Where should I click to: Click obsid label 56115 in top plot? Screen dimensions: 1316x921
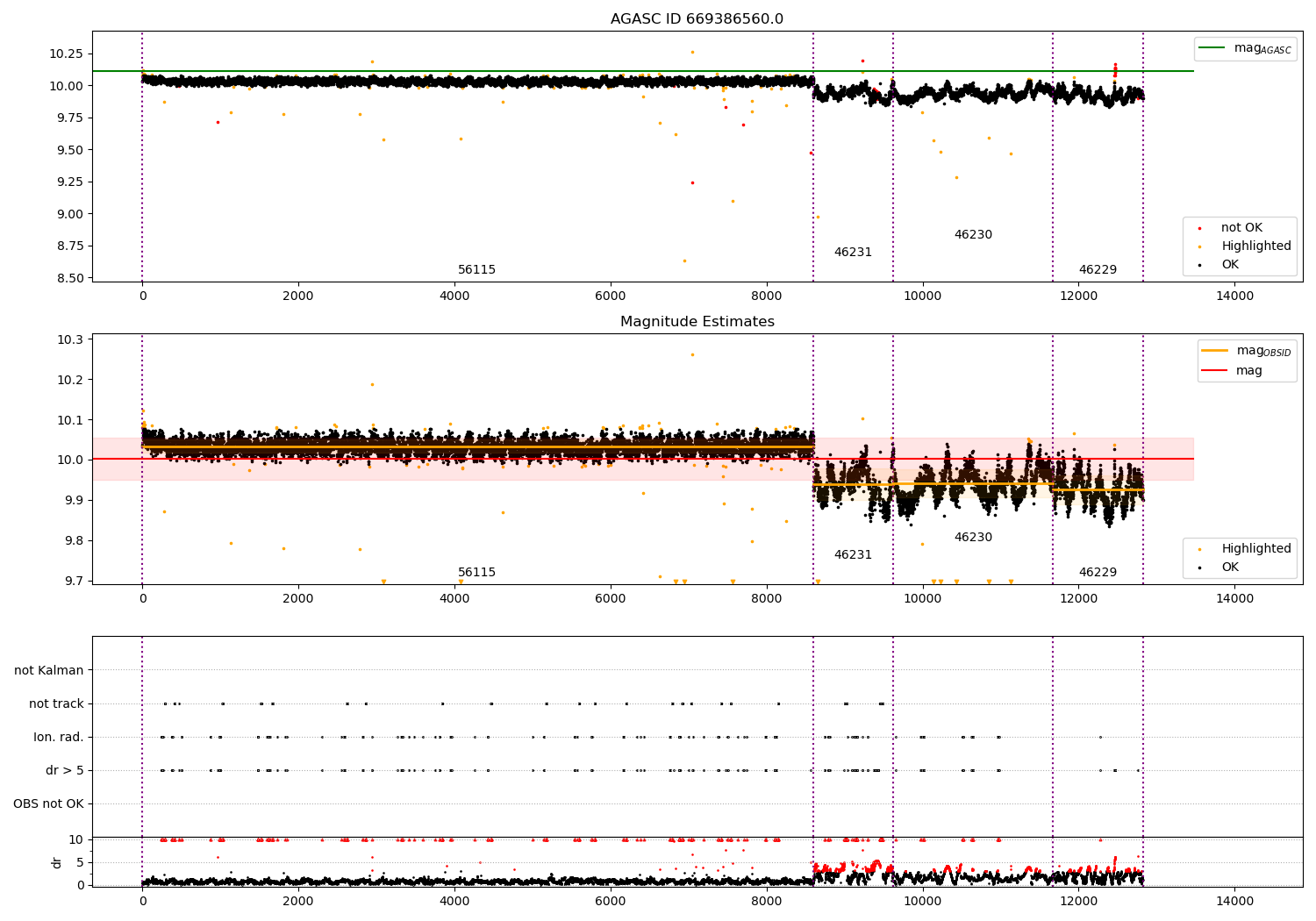476,270
